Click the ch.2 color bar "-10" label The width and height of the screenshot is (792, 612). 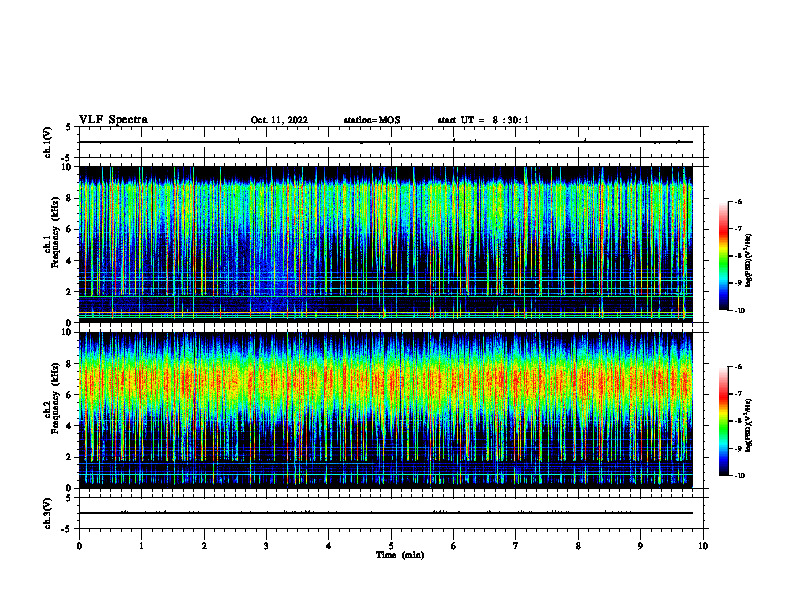pos(740,476)
